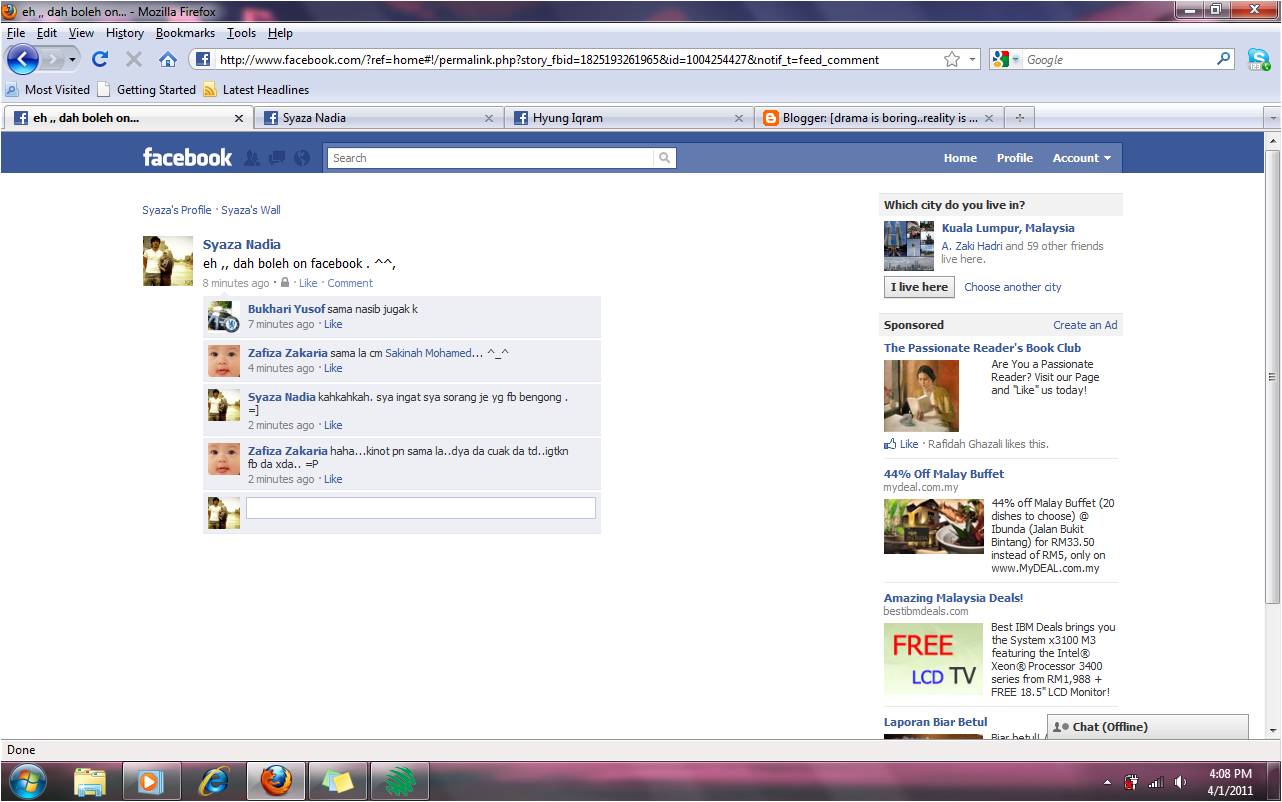Click the Most Visited bookmarks item
Image resolution: width=1282 pixels, height=802 pixels.
click(48, 89)
